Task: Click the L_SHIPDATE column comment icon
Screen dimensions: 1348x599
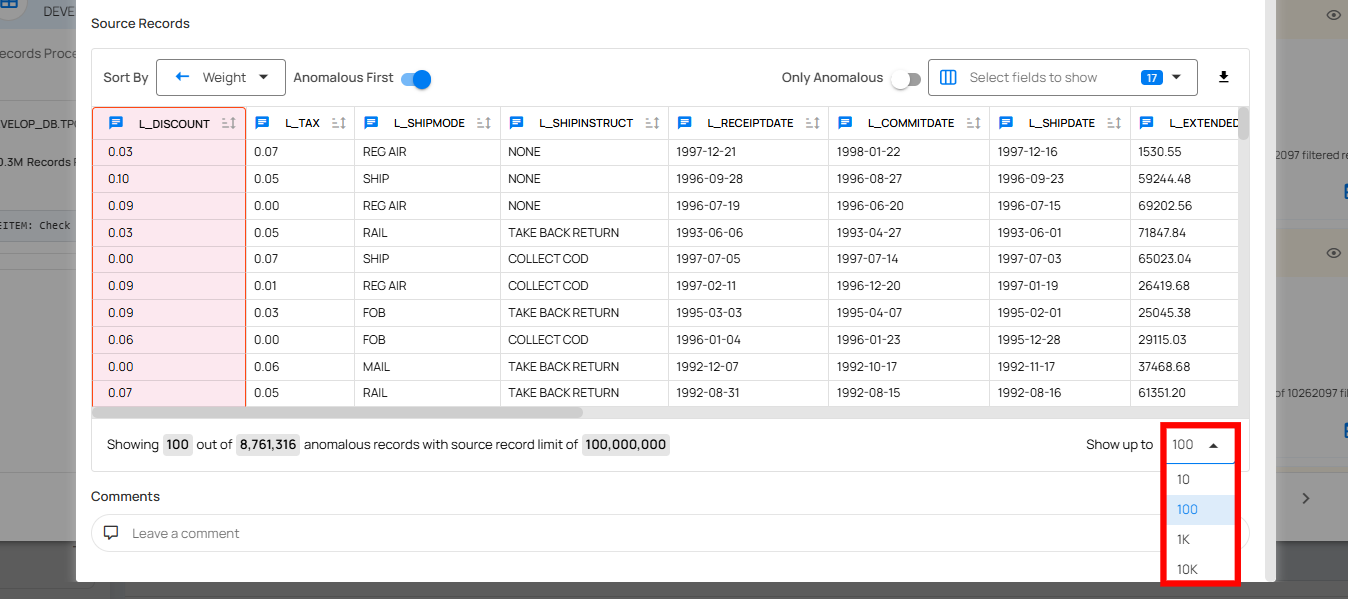Action: [1006, 123]
